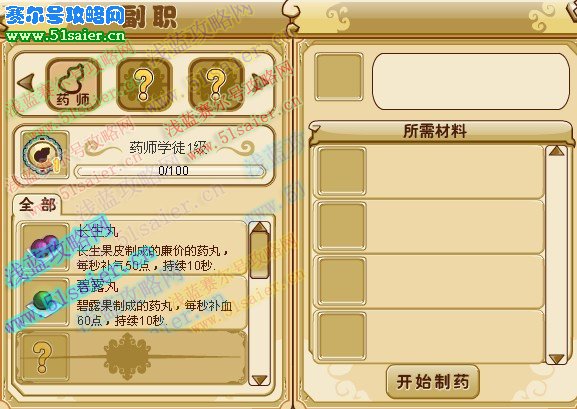
Task: Click materials list scroll-up arrow
Action: point(556,151)
